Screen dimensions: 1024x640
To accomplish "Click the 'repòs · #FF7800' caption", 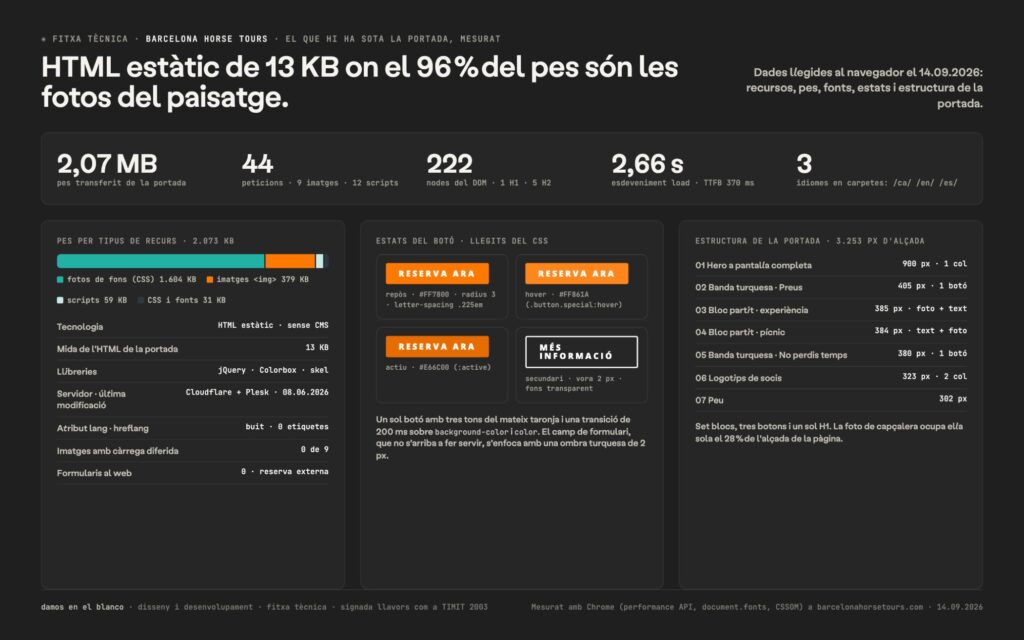I will (x=441, y=300).
